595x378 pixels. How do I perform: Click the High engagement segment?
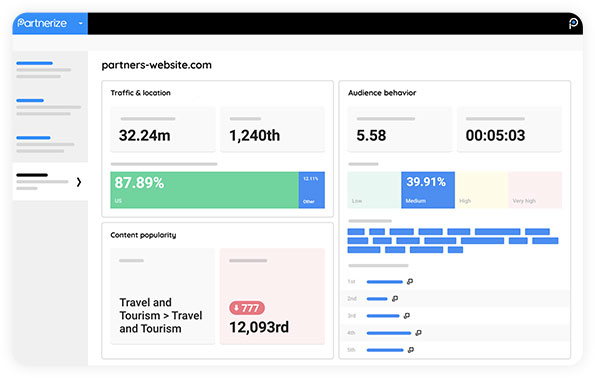[482, 190]
